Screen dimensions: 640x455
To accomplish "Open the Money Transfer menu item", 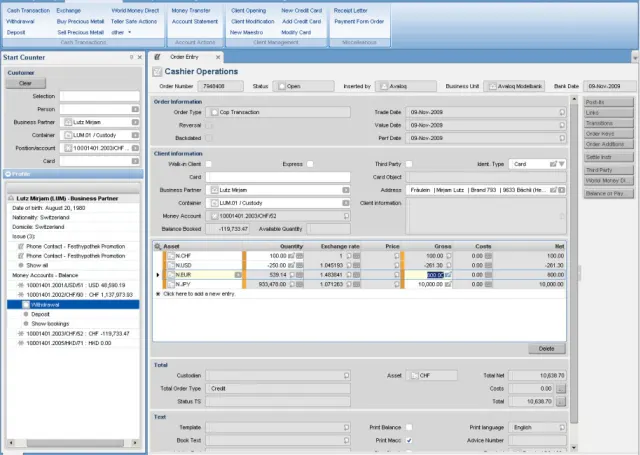I will pos(191,9).
